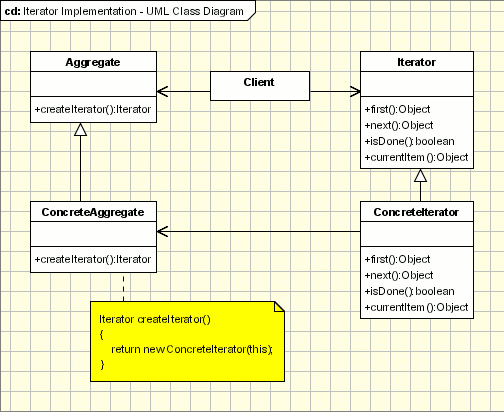Select Iterator's isDone():boolean method

(410, 141)
